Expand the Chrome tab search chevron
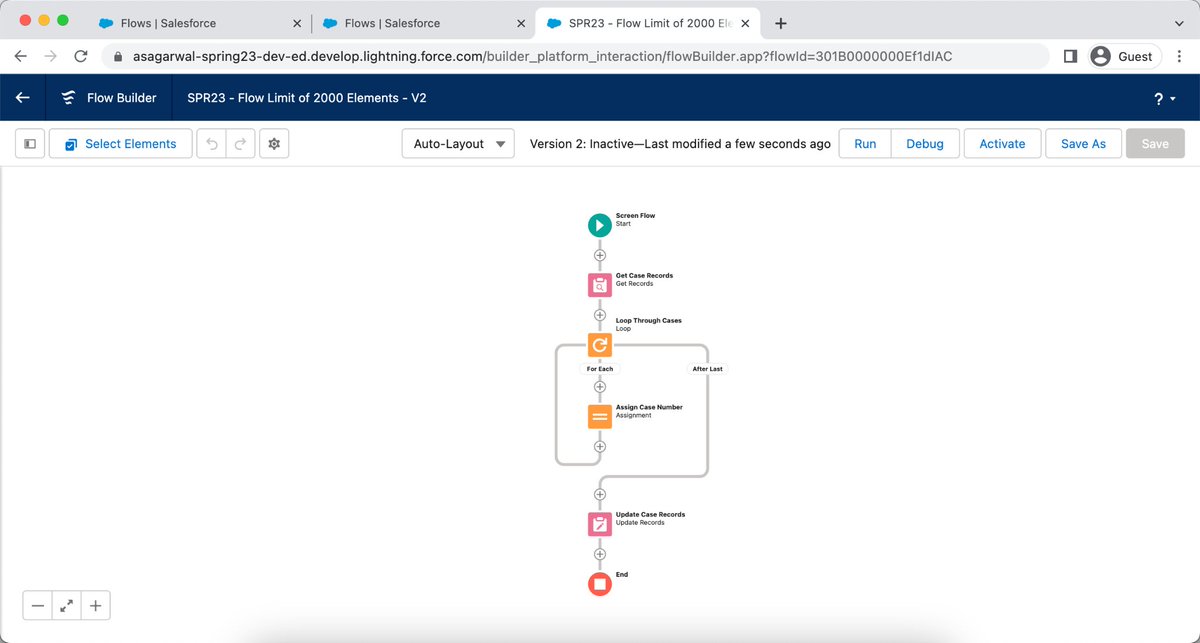This screenshot has height=643, width=1200. (x=1178, y=23)
